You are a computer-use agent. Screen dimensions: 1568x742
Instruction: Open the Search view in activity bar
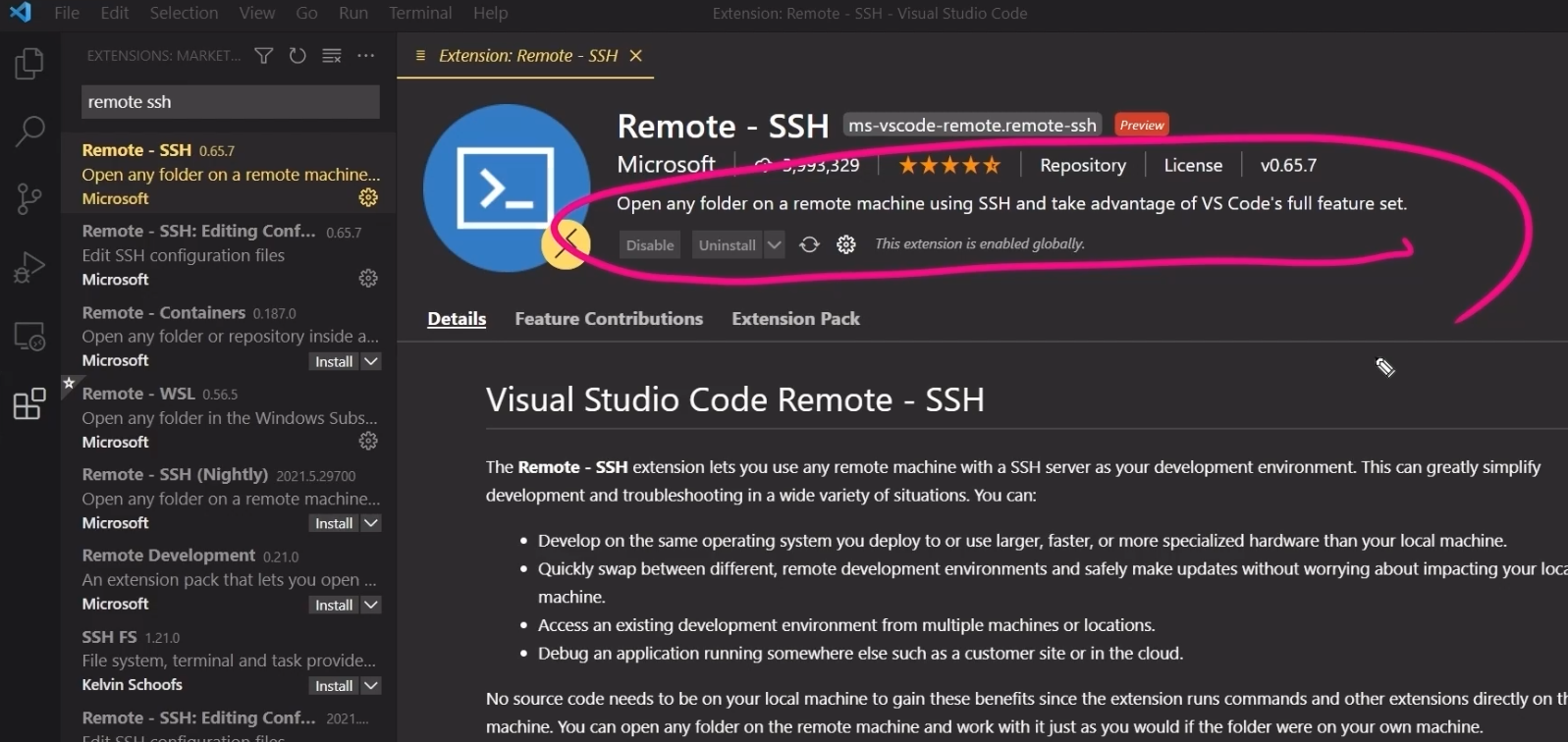pos(29,131)
